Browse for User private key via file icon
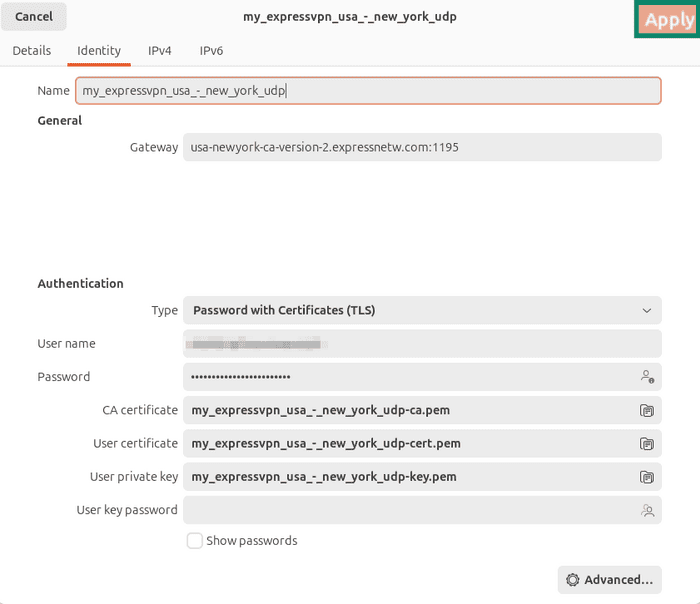700x604 pixels. tap(647, 477)
